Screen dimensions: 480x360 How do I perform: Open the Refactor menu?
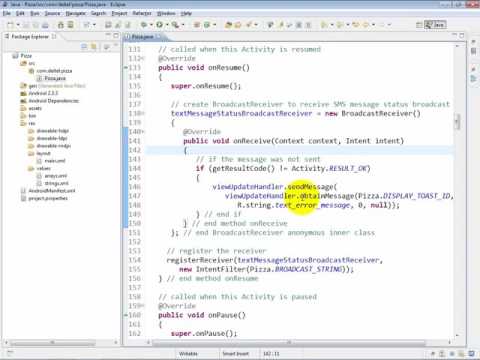142,13
